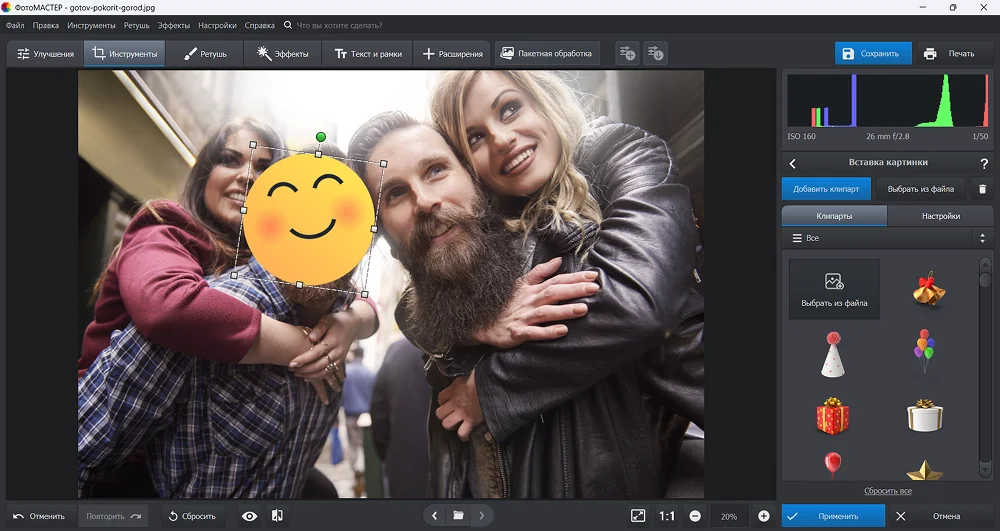Open the folder icon below the photo
Viewport: 1000px width, 531px height.
click(458, 516)
